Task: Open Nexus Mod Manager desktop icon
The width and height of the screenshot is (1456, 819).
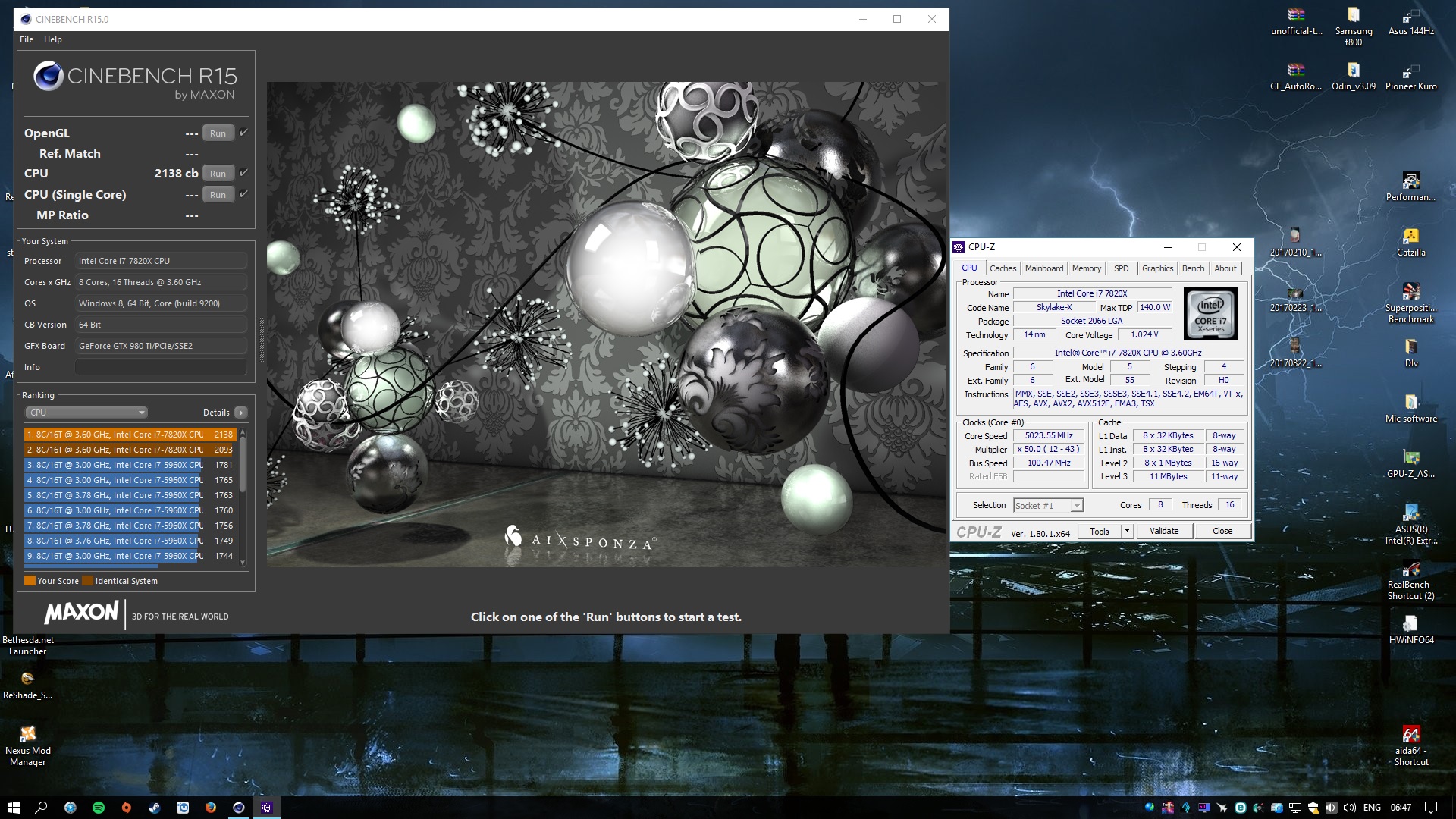Action: coord(28,745)
